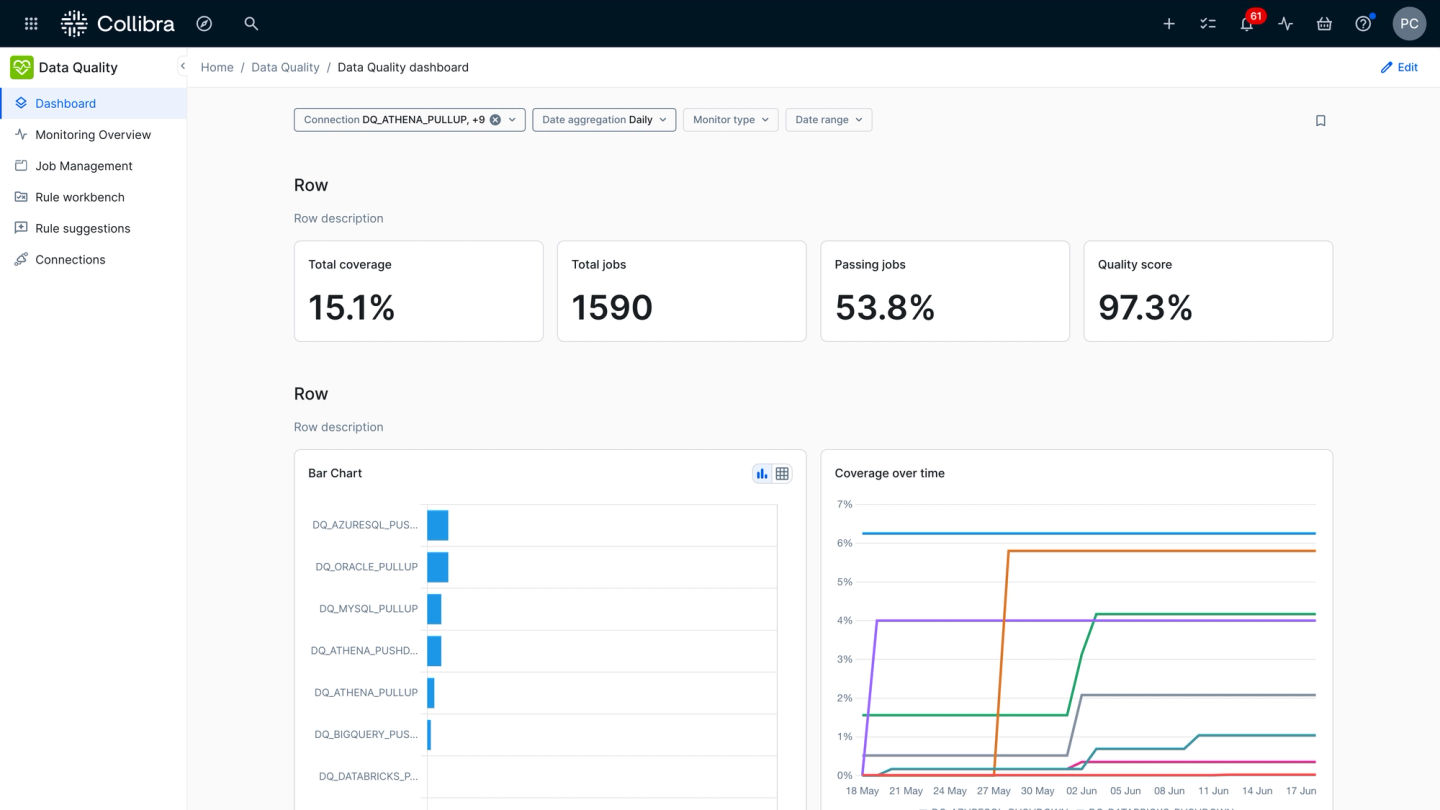
Task: Click the plus create icon
Action: 1169,24
